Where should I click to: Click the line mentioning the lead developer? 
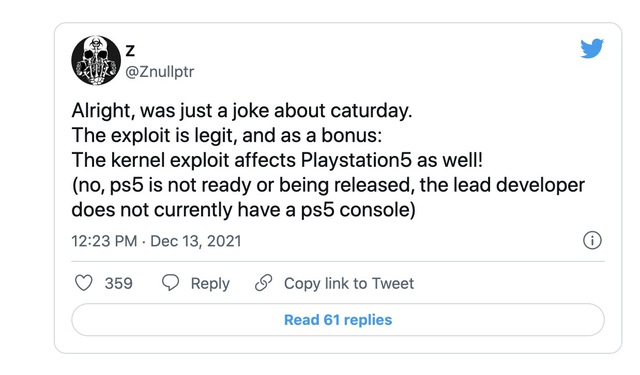click(328, 185)
